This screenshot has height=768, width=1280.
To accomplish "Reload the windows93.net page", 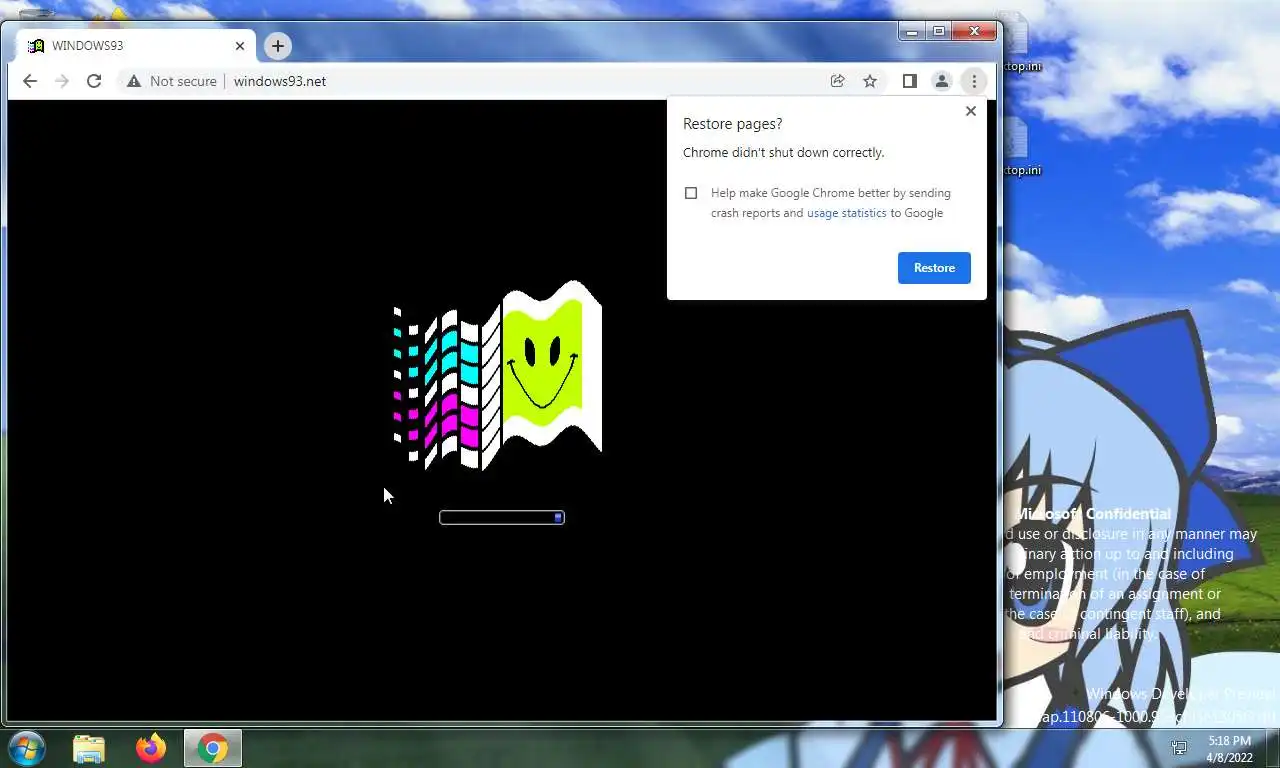I will tap(94, 81).
